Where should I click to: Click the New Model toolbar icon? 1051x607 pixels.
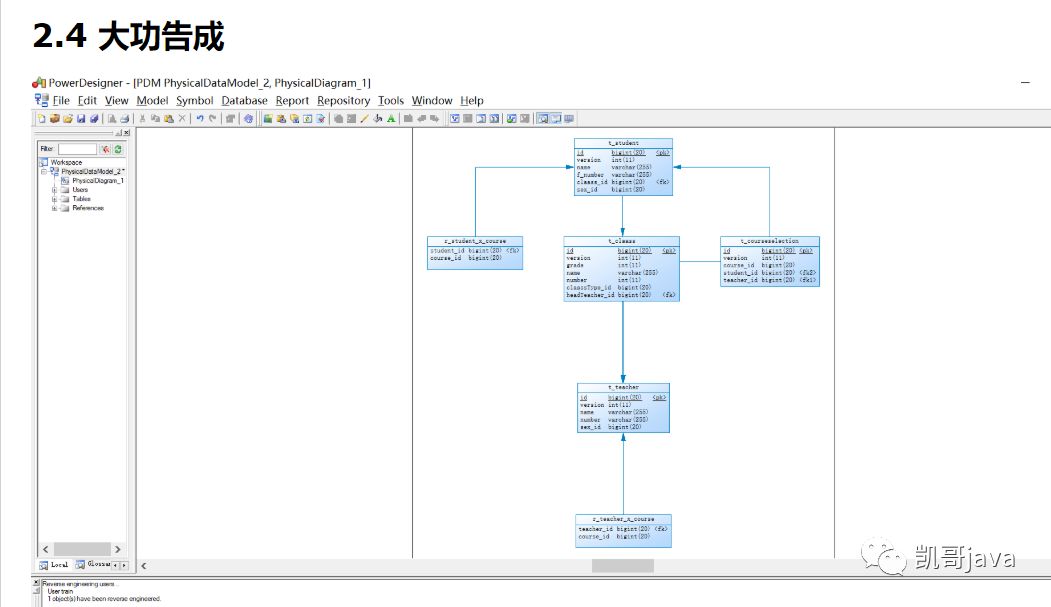(x=42, y=119)
